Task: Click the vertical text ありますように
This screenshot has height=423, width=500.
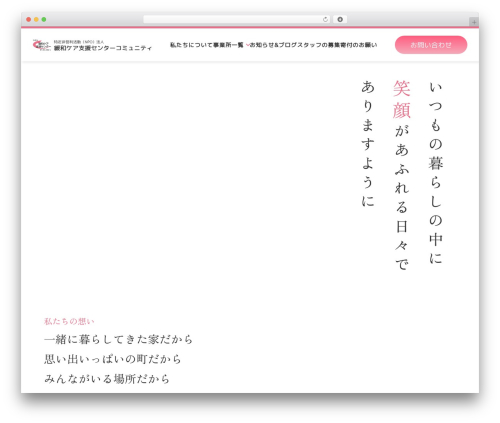Action: 368,143
